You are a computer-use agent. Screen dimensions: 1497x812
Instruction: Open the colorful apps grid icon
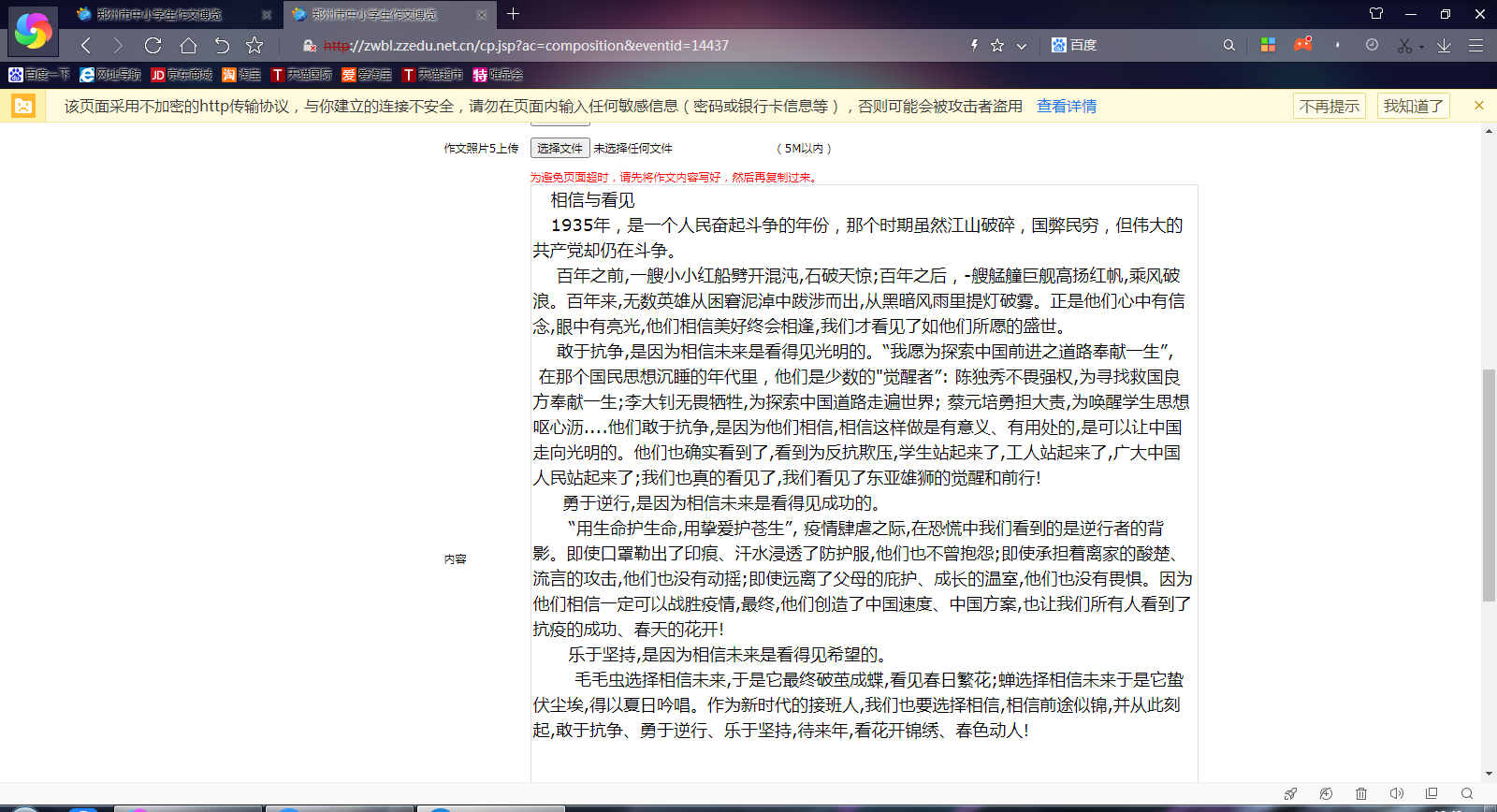(1268, 45)
